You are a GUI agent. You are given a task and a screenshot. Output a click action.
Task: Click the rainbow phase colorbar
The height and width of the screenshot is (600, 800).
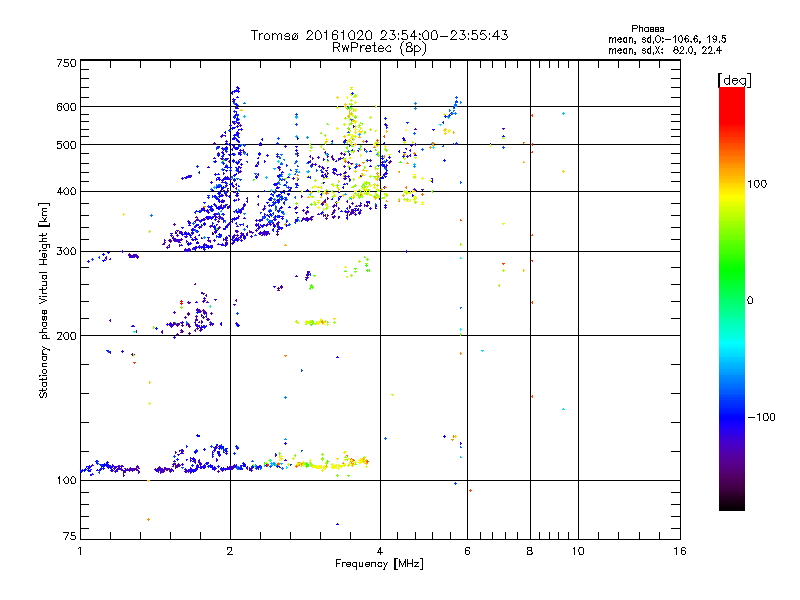point(732,298)
